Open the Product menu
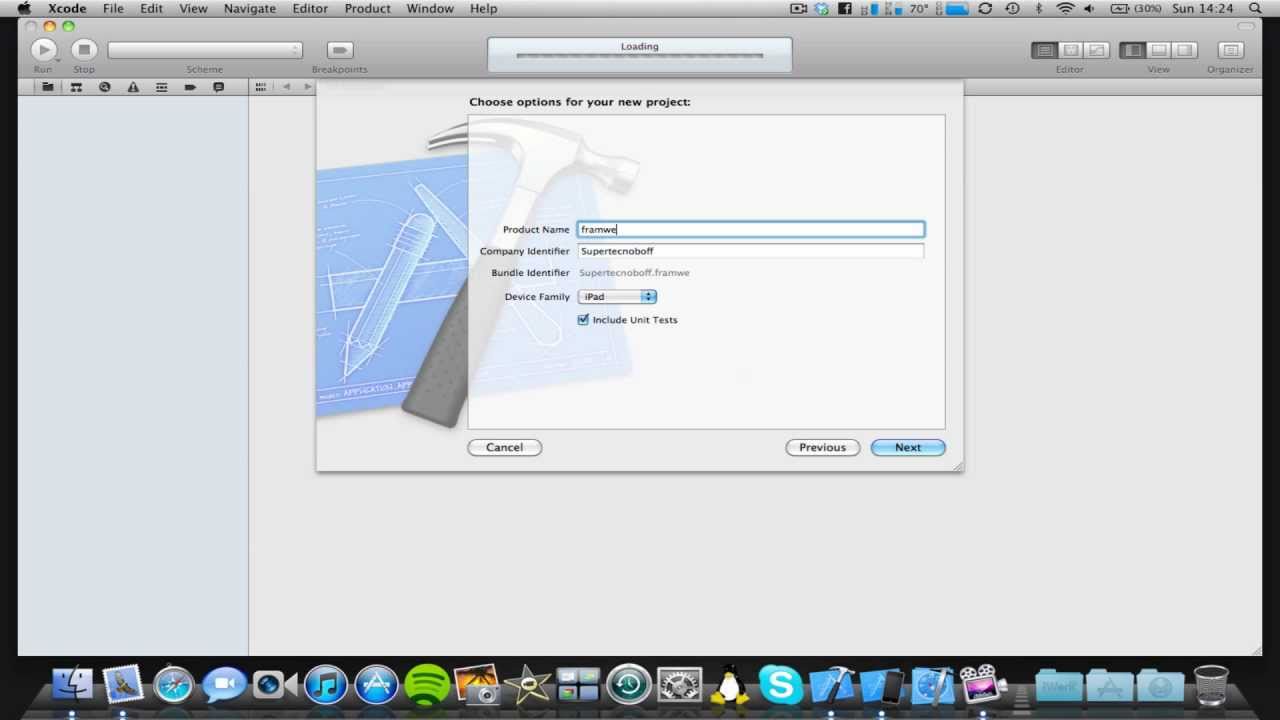The image size is (1280, 720). point(368,8)
